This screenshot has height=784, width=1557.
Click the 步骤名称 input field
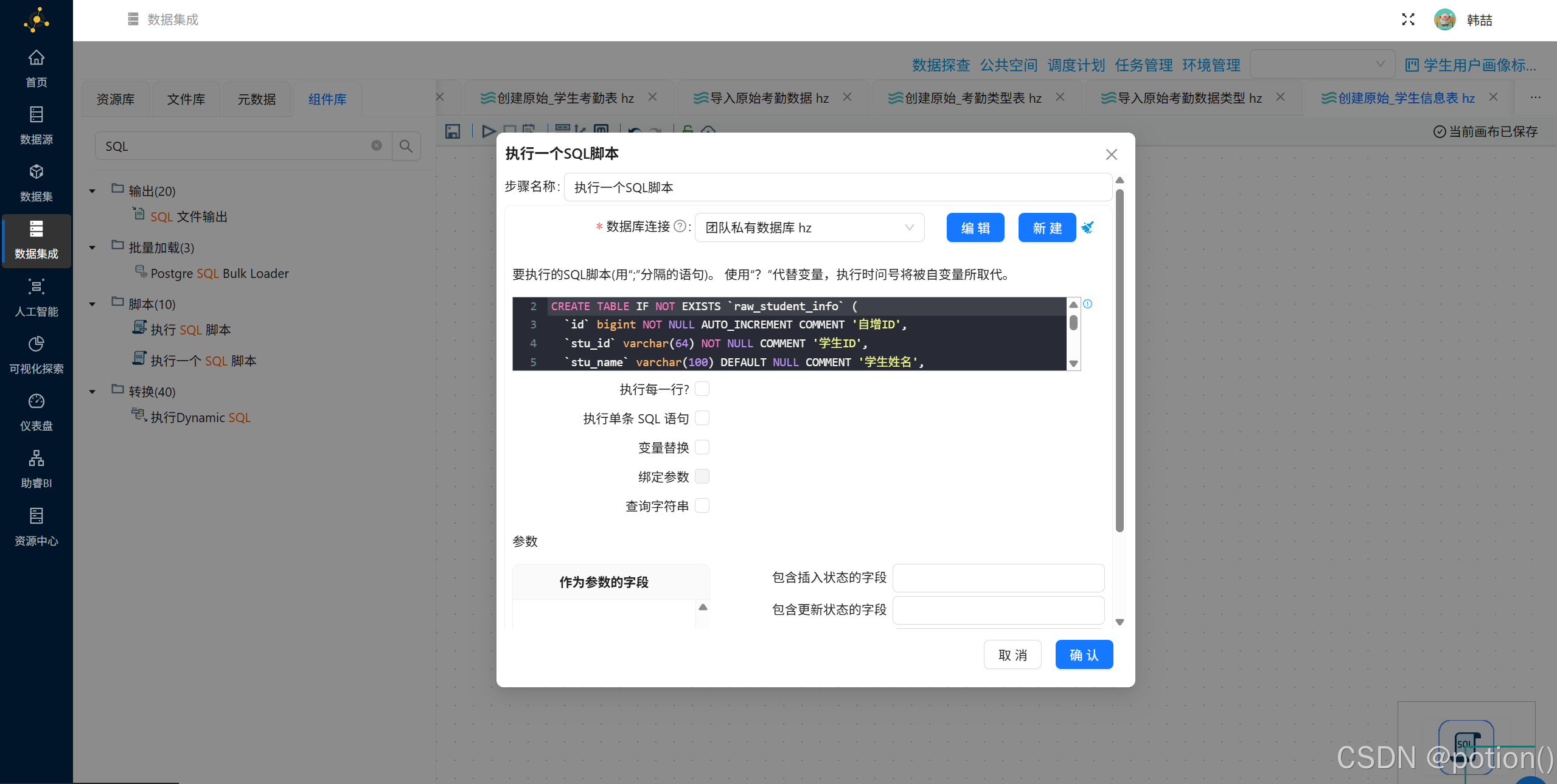coord(838,187)
